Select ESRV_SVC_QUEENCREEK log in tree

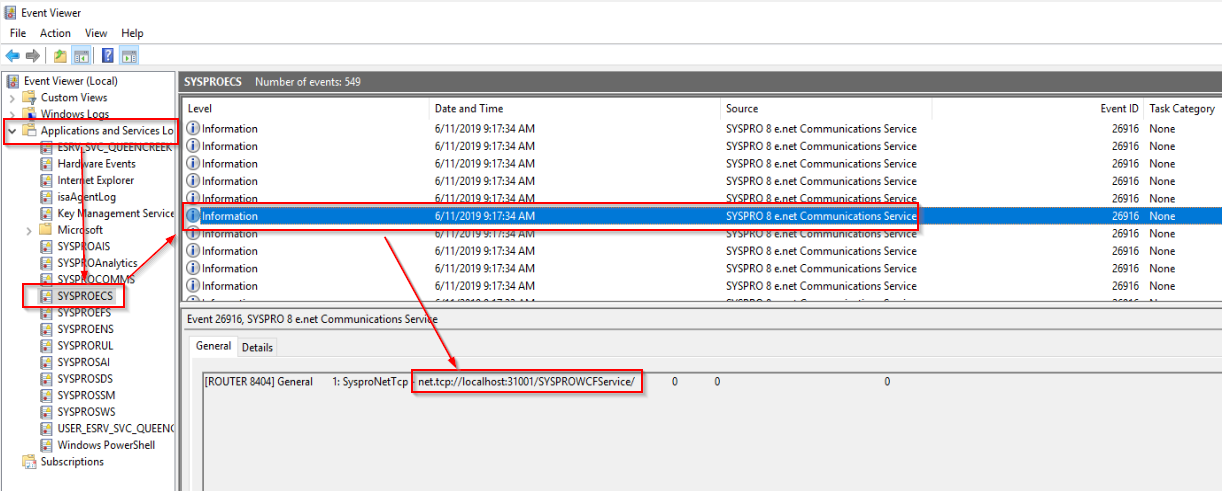tap(114, 148)
